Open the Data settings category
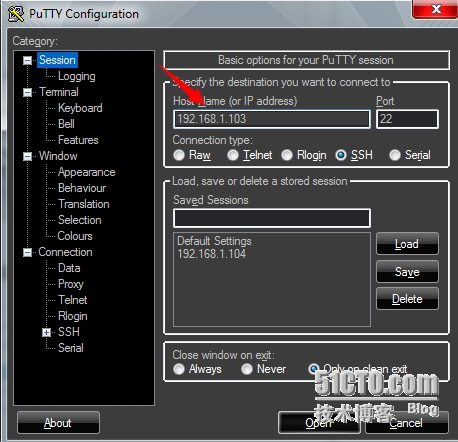Image resolution: width=458 pixels, height=442 pixels. click(x=69, y=268)
